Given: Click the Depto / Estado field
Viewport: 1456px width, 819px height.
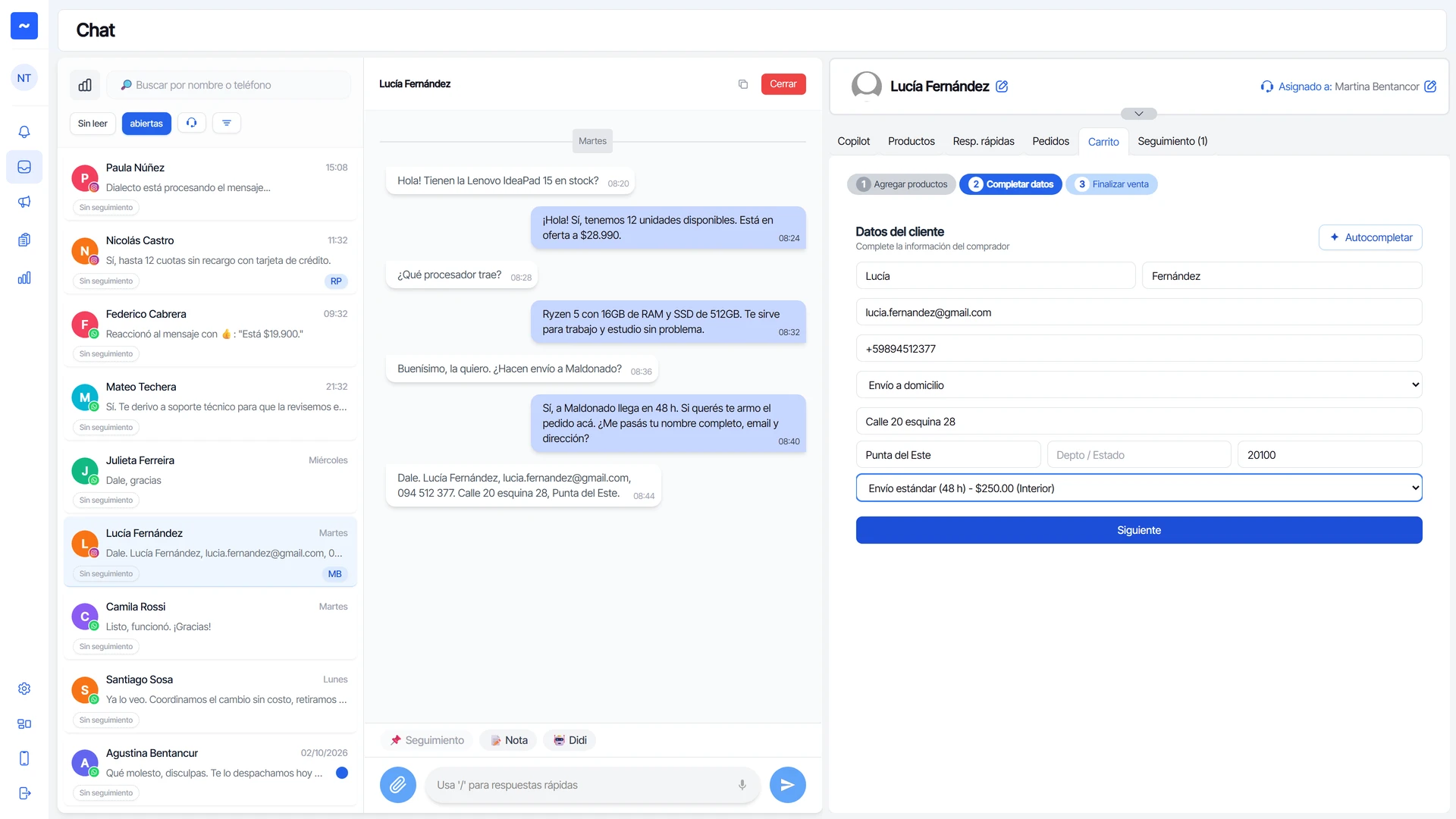Looking at the screenshot, I should tap(1139, 455).
